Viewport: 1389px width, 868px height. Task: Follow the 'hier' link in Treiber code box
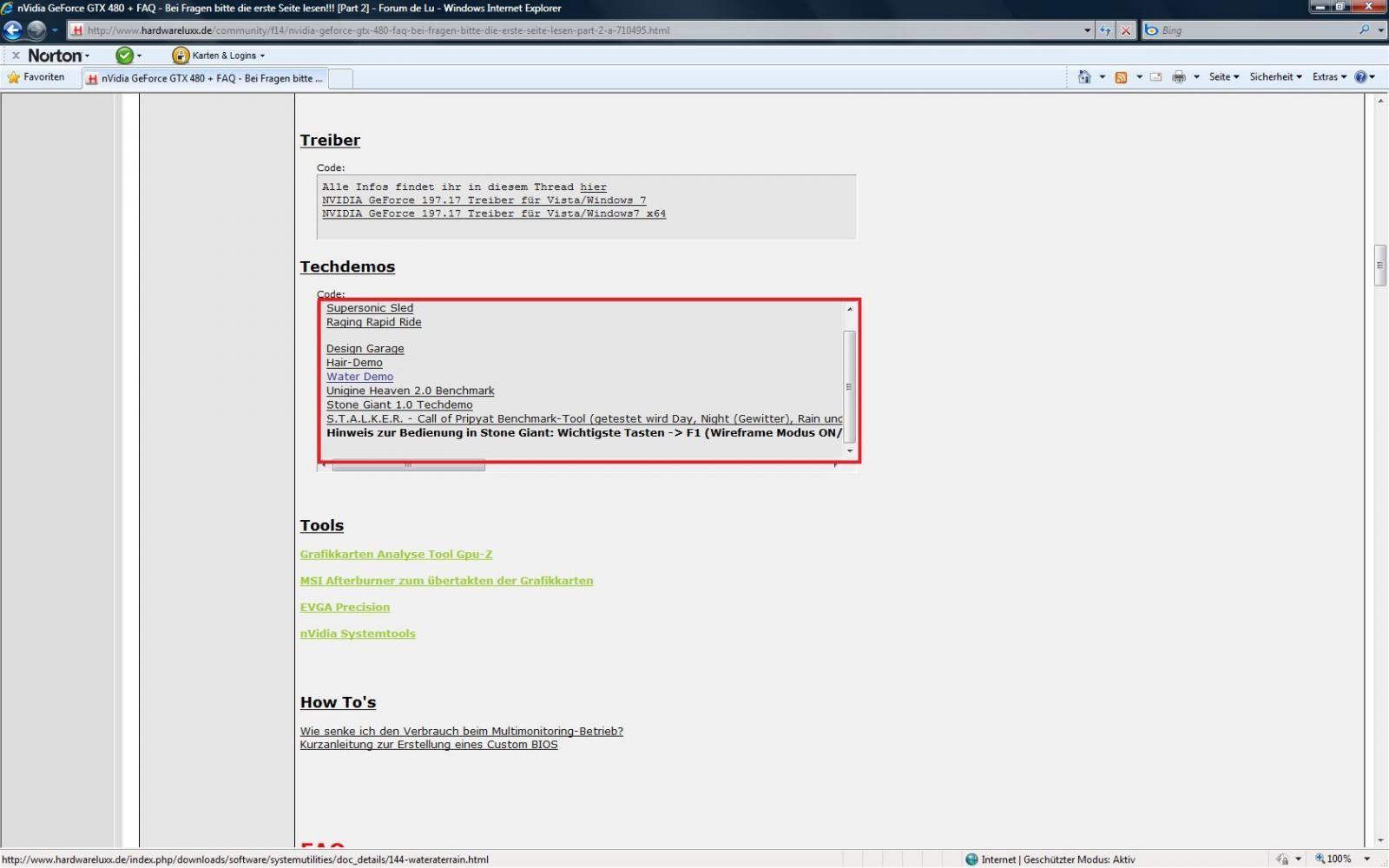[x=593, y=187]
